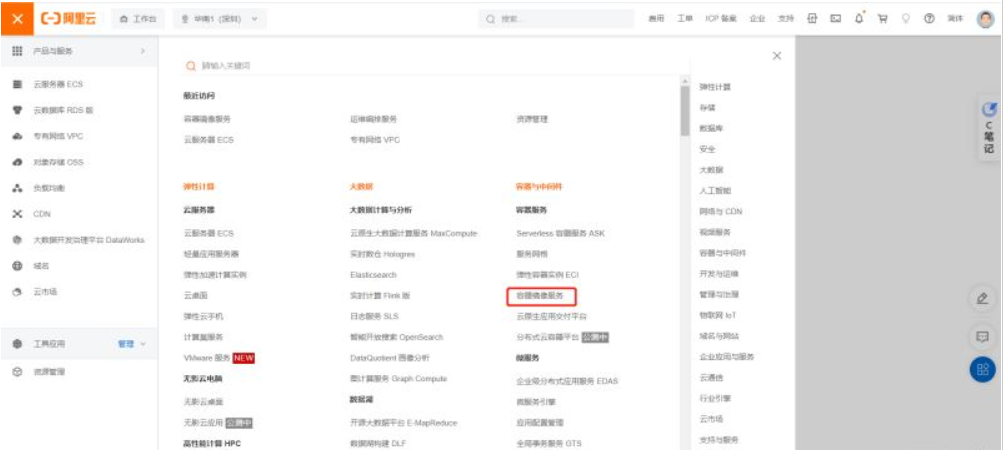This screenshot has width=1003, height=450.
Task: Open the MaxCompute service link
Action: point(414,234)
